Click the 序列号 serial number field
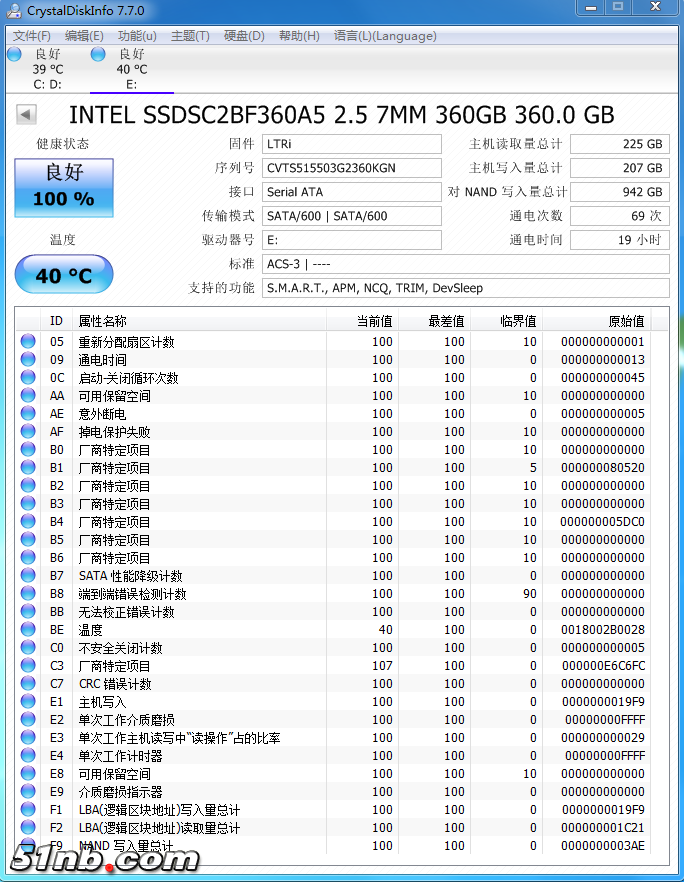Viewport: 684px width, 882px height. tap(351, 168)
